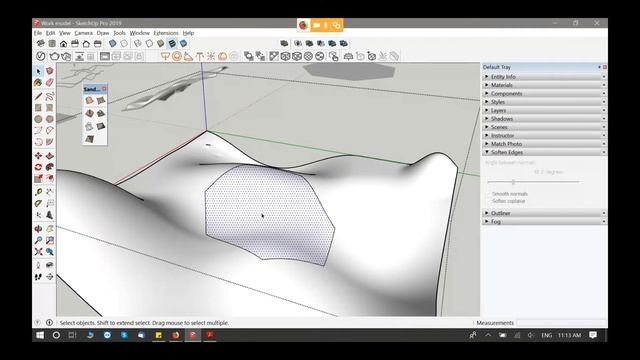Adjust the angle between normals slider
This screenshot has height=360, width=640.
(513, 182)
